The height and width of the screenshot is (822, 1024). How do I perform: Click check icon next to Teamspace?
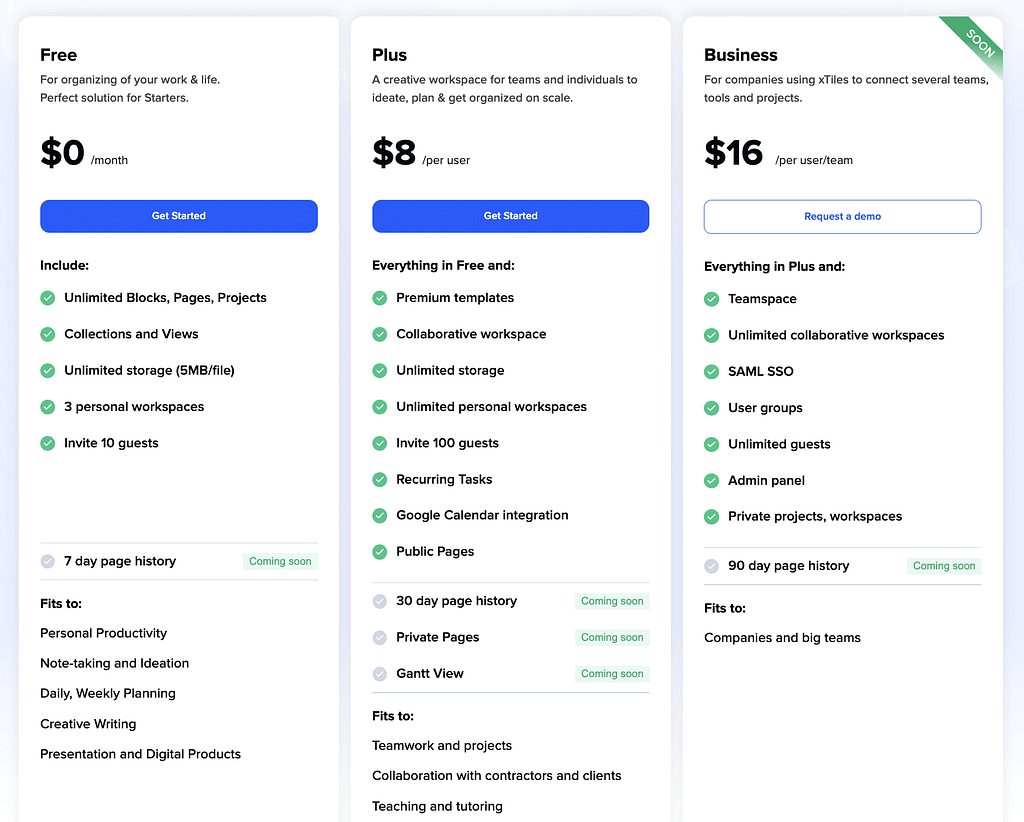[711, 300]
